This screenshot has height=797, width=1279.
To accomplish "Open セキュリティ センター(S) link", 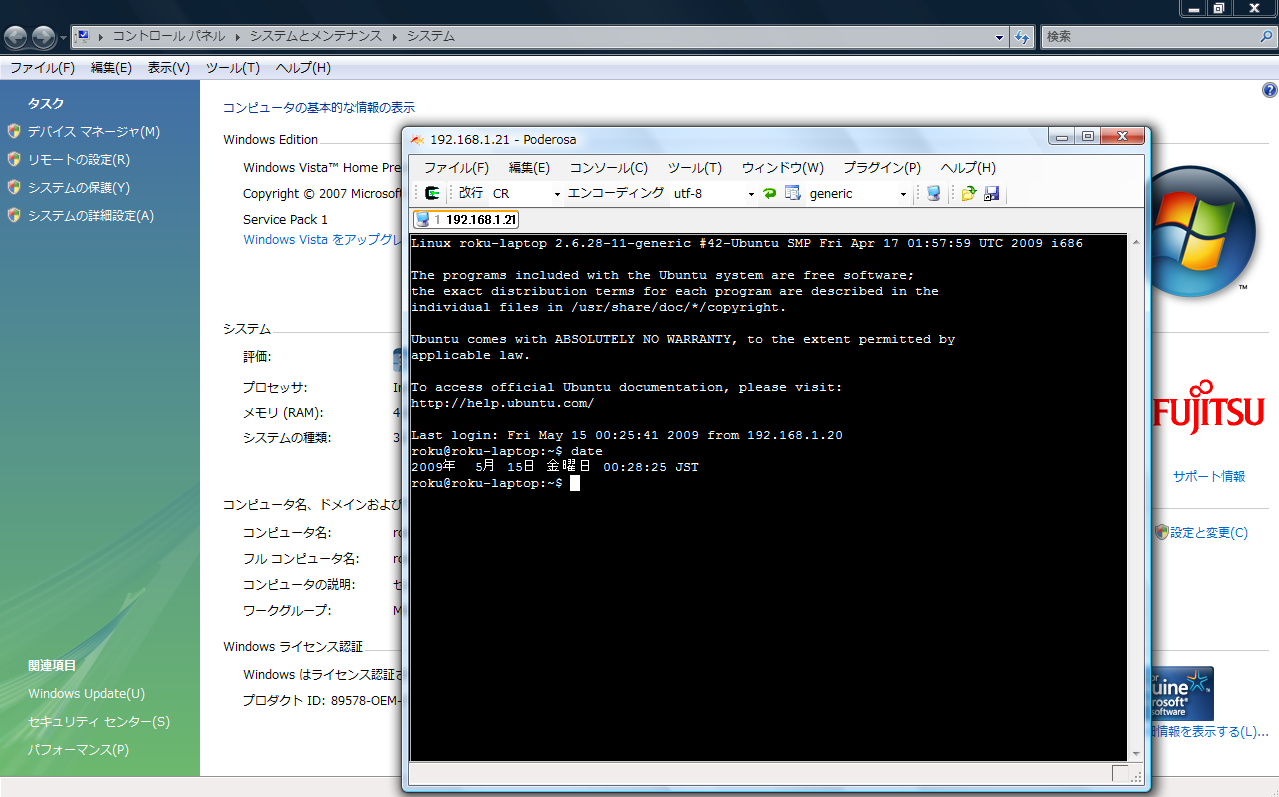I will pos(99,721).
